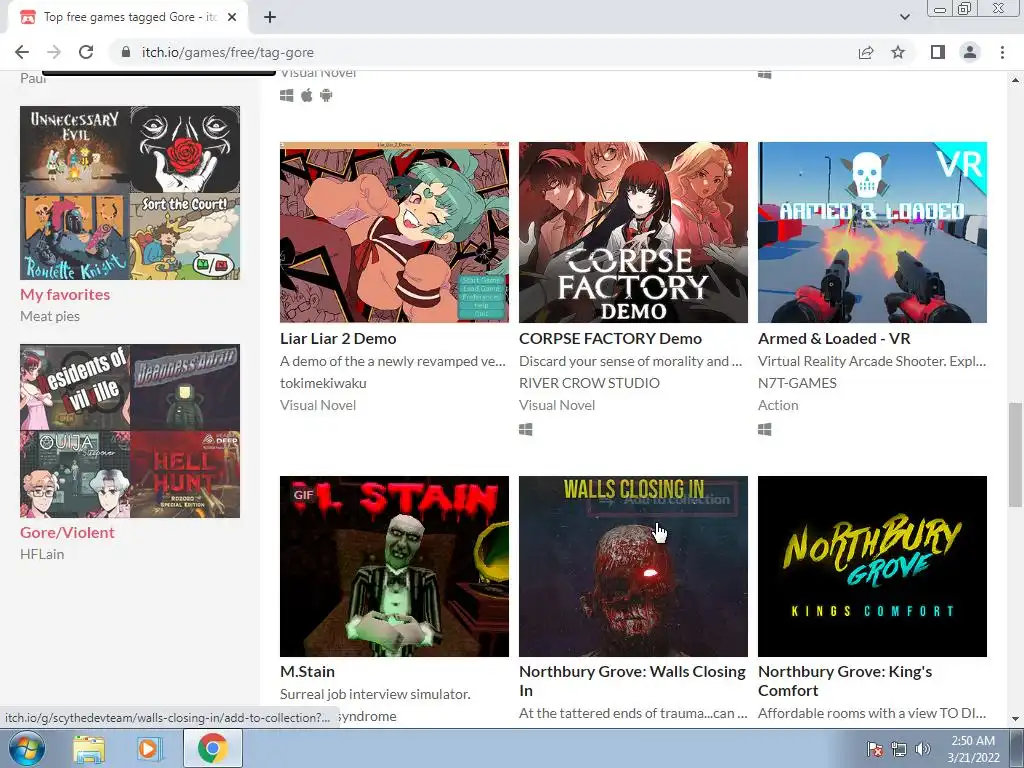Image resolution: width=1024 pixels, height=768 pixels.
Task: Open Chrome three-dot menu
Action: coord(1002,52)
